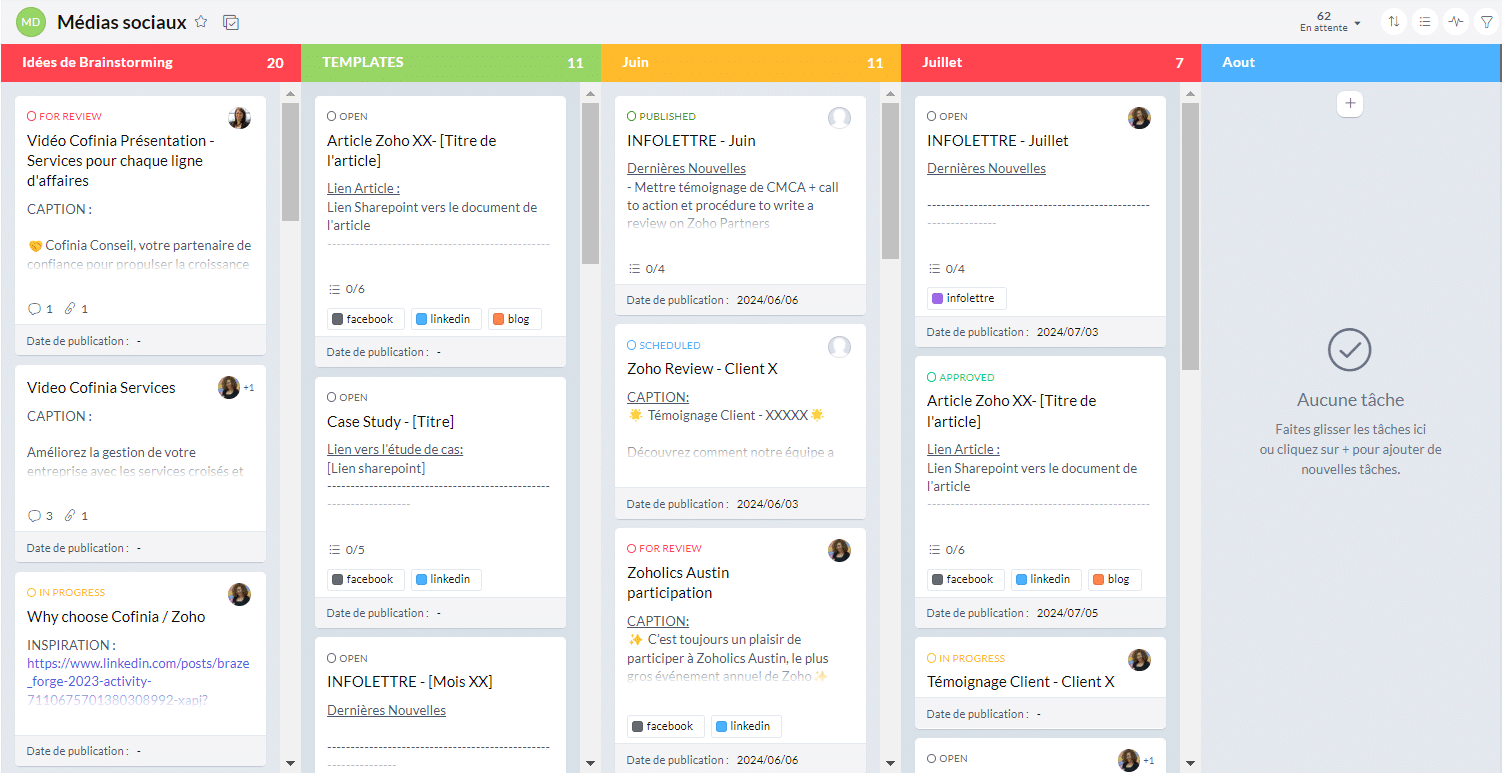1502x773 pixels.
Task: Change OPEN status on Case Study card
Action: coord(347,397)
